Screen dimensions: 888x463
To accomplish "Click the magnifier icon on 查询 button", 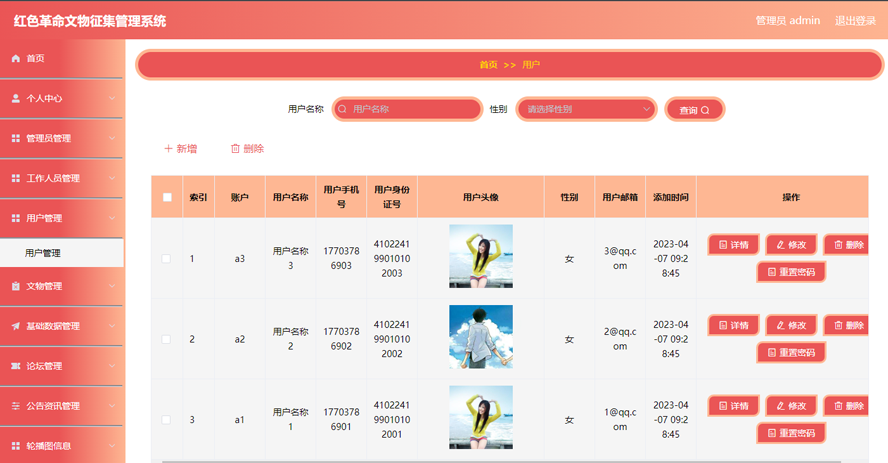I will coord(705,110).
